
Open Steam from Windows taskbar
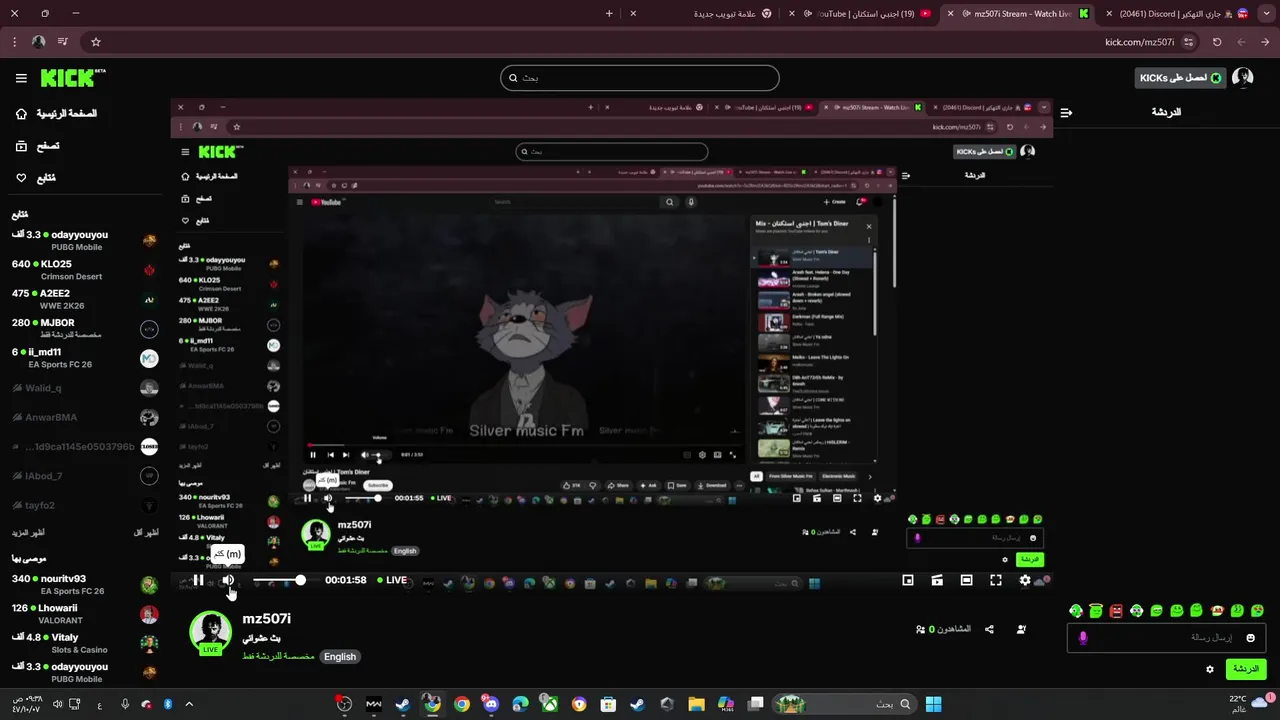point(402,704)
